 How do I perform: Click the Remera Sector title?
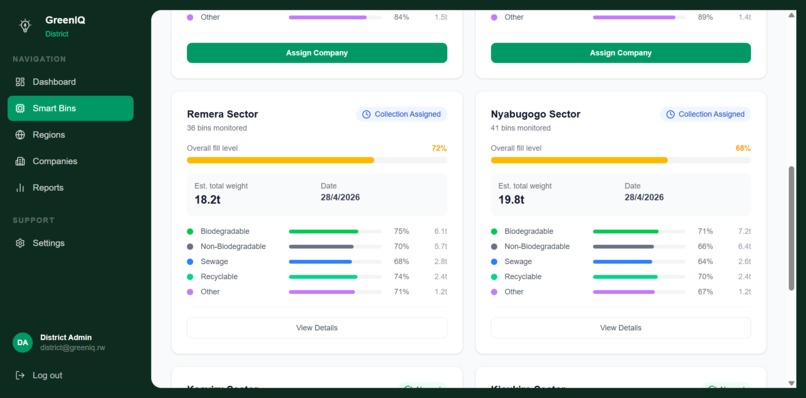click(223, 114)
